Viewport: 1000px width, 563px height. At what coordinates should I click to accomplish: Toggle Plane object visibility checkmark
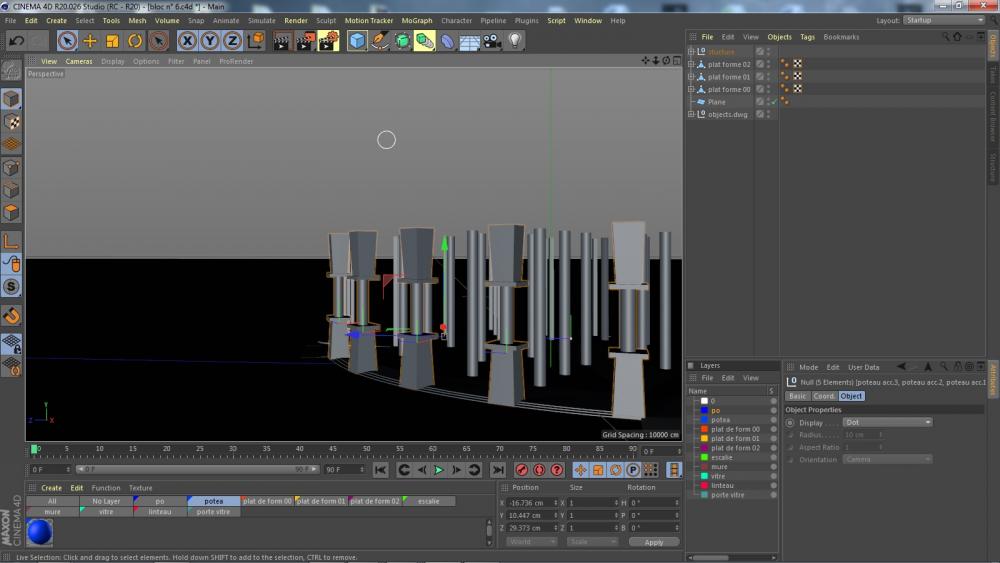pos(772,102)
